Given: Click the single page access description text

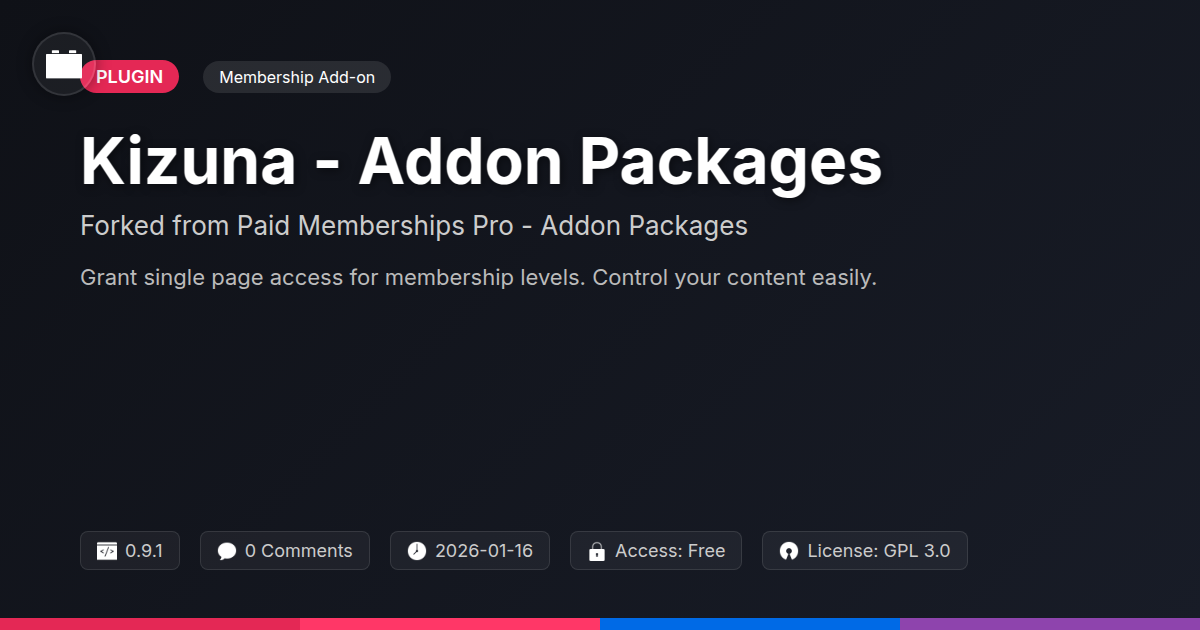Looking at the screenshot, I should click(x=478, y=278).
